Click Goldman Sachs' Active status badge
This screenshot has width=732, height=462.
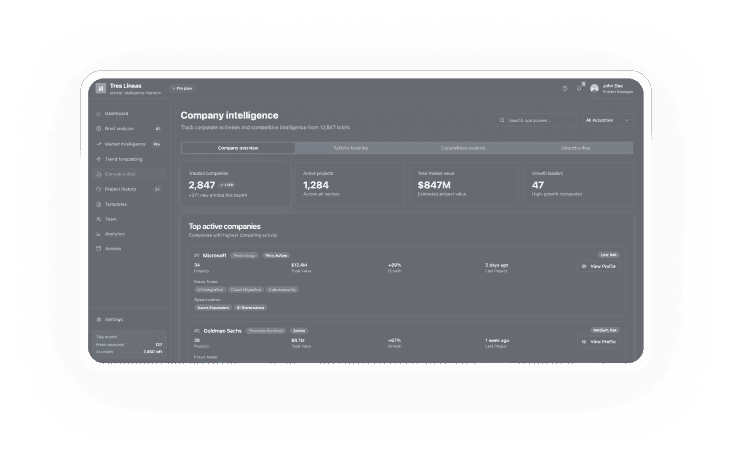[x=299, y=331]
